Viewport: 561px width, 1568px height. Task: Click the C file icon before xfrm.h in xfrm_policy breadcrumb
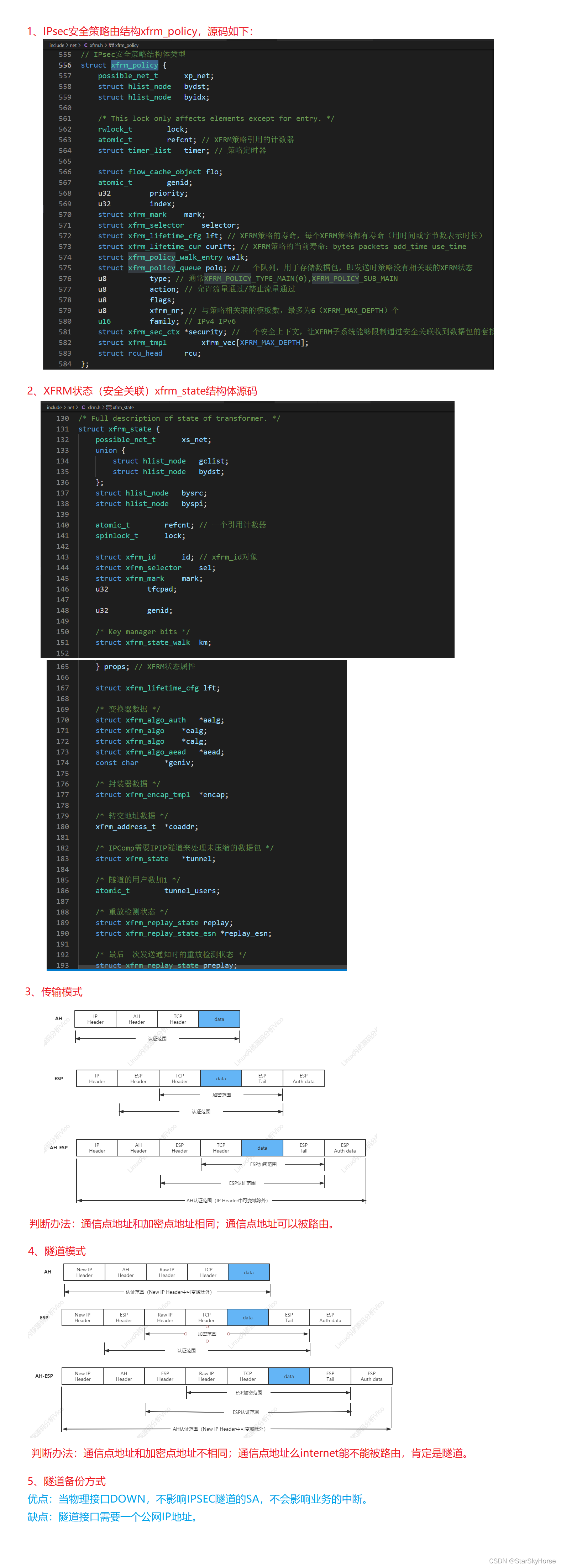[85, 45]
